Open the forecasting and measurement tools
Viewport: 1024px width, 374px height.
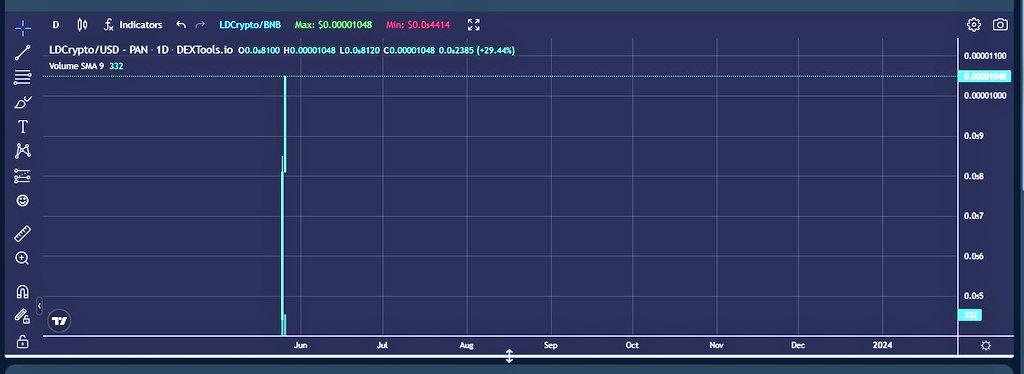tap(22, 176)
